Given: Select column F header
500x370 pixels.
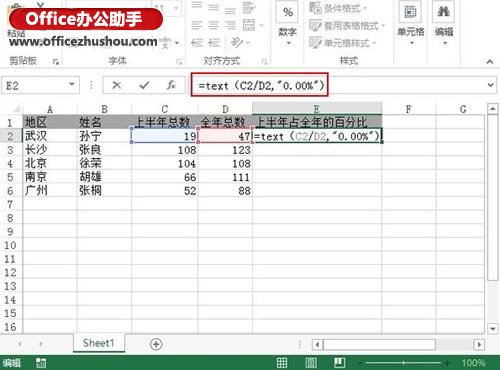Looking at the screenshot, I should click(409, 109).
